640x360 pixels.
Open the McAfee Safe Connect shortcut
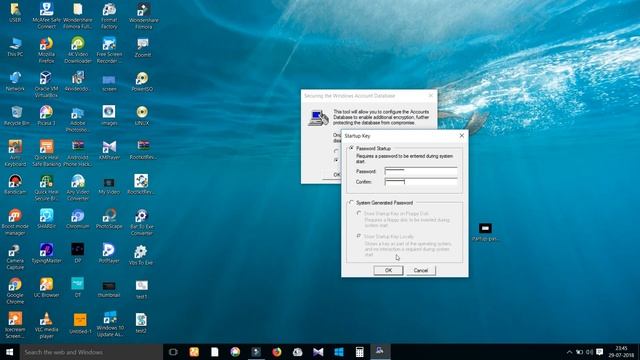click(46, 16)
